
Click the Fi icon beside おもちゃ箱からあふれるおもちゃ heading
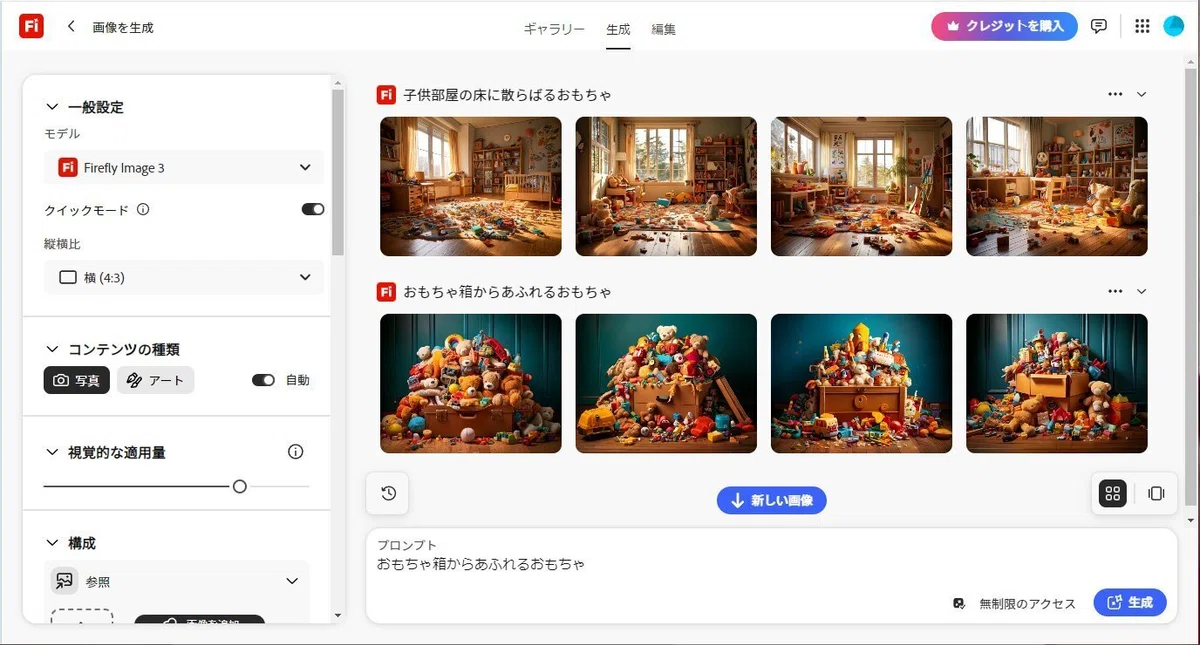coord(386,292)
